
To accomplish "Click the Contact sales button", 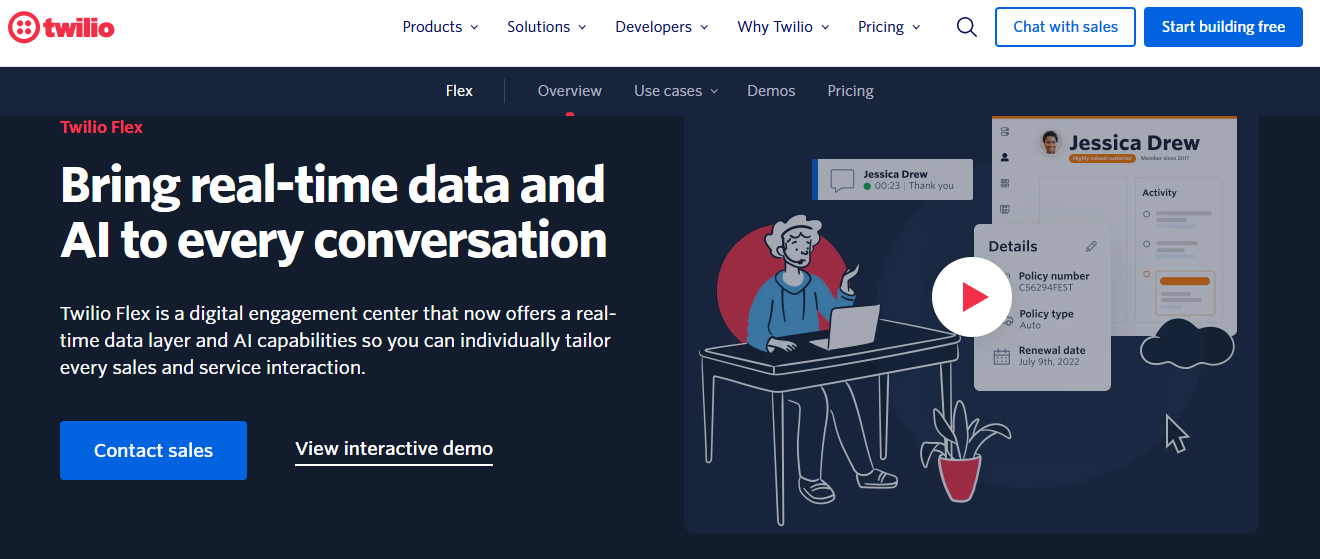I will (x=153, y=450).
